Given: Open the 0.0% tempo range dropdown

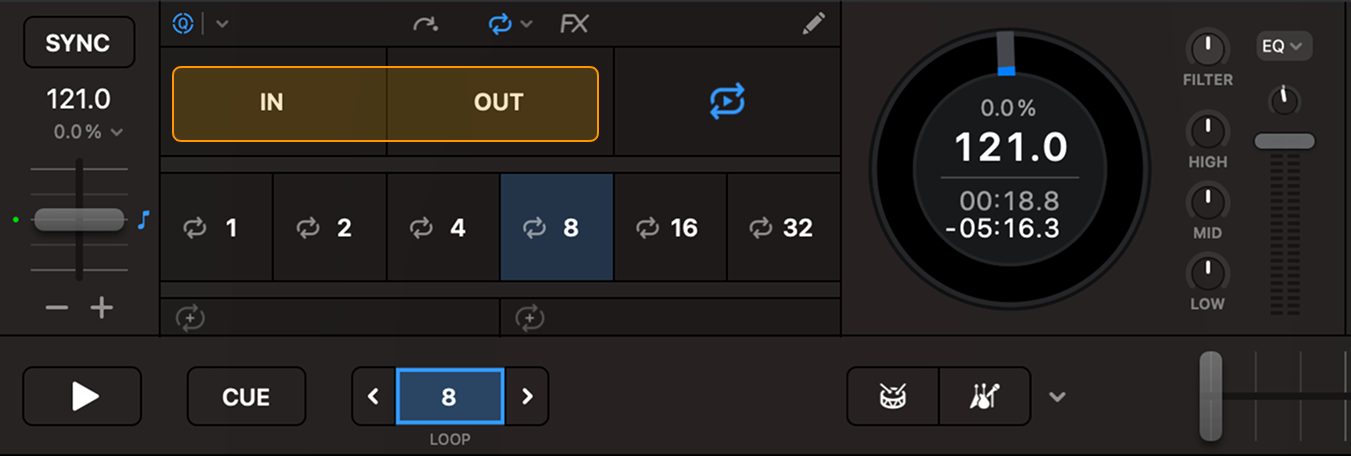Looking at the screenshot, I should (89, 132).
